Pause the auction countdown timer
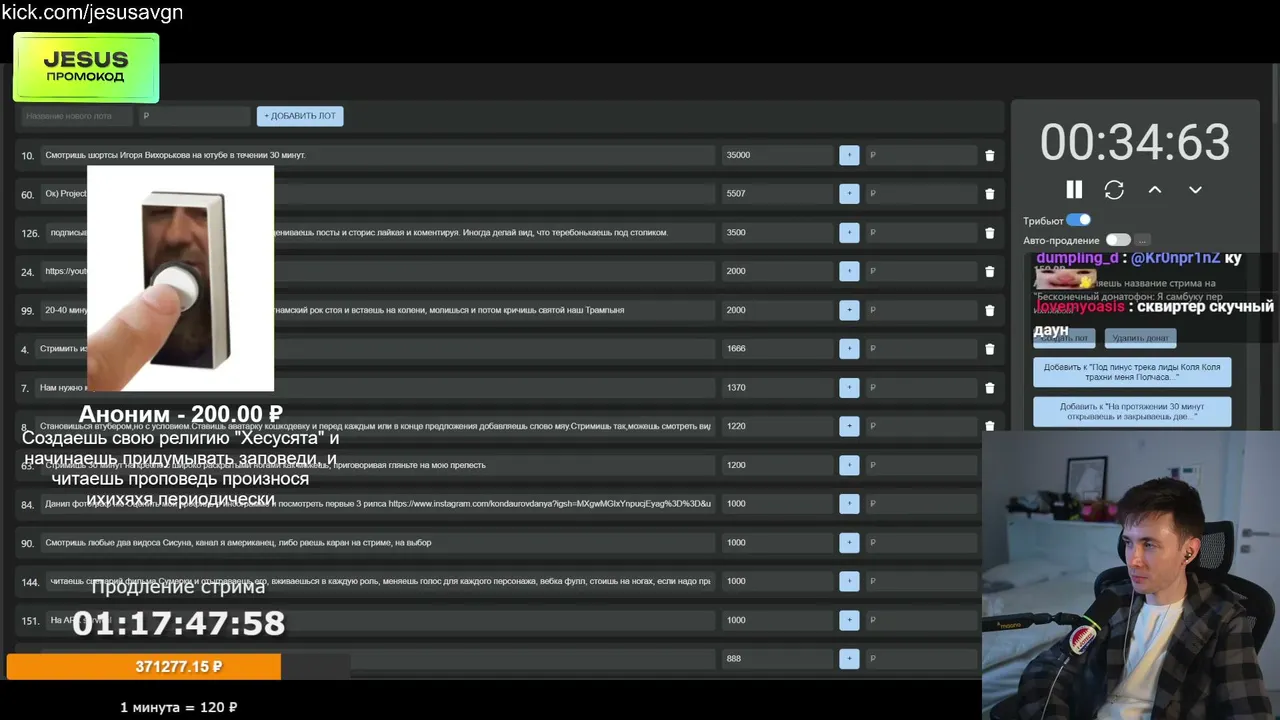The image size is (1280, 720). [1074, 189]
